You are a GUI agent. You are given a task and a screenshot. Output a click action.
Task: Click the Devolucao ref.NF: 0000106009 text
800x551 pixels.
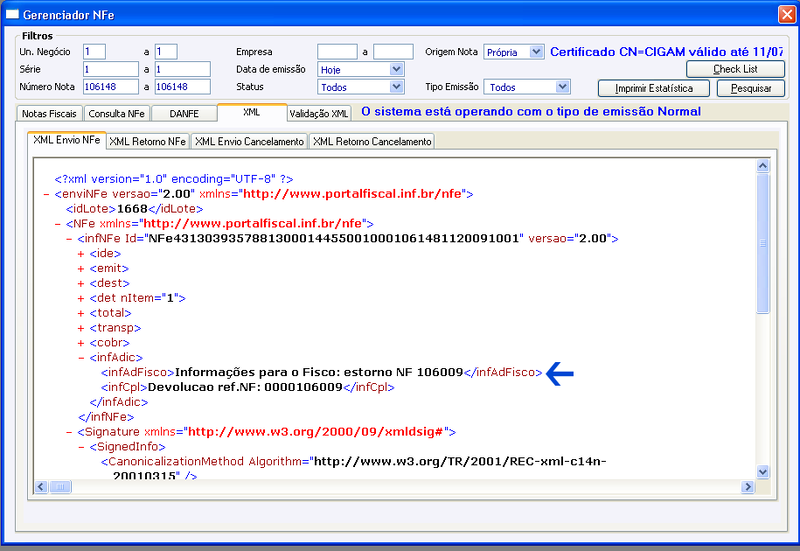tap(247, 387)
